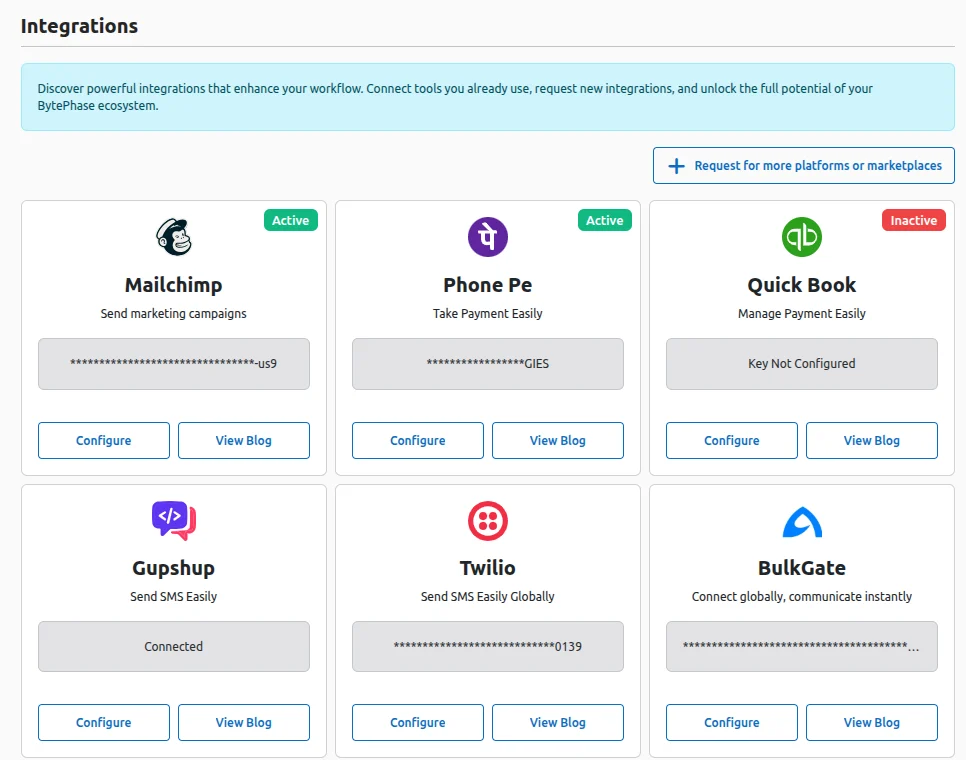Click the blue info banner about integrations
The height and width of the screenshot is (760, 966).
click(488, 97)
